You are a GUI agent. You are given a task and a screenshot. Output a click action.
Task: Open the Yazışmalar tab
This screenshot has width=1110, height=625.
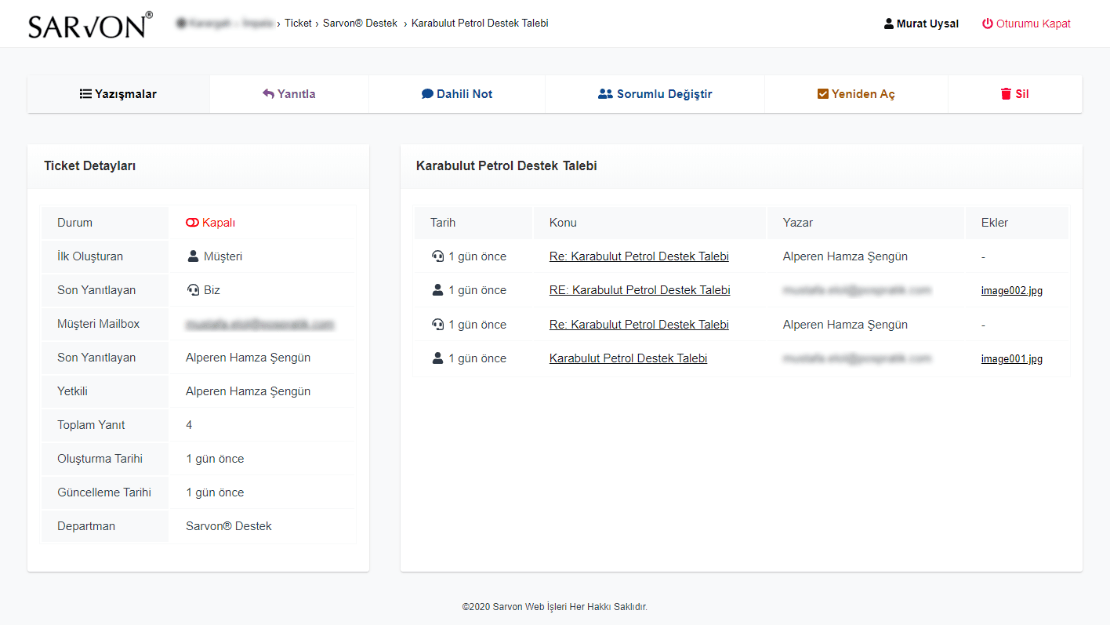(x=118, y=94)
